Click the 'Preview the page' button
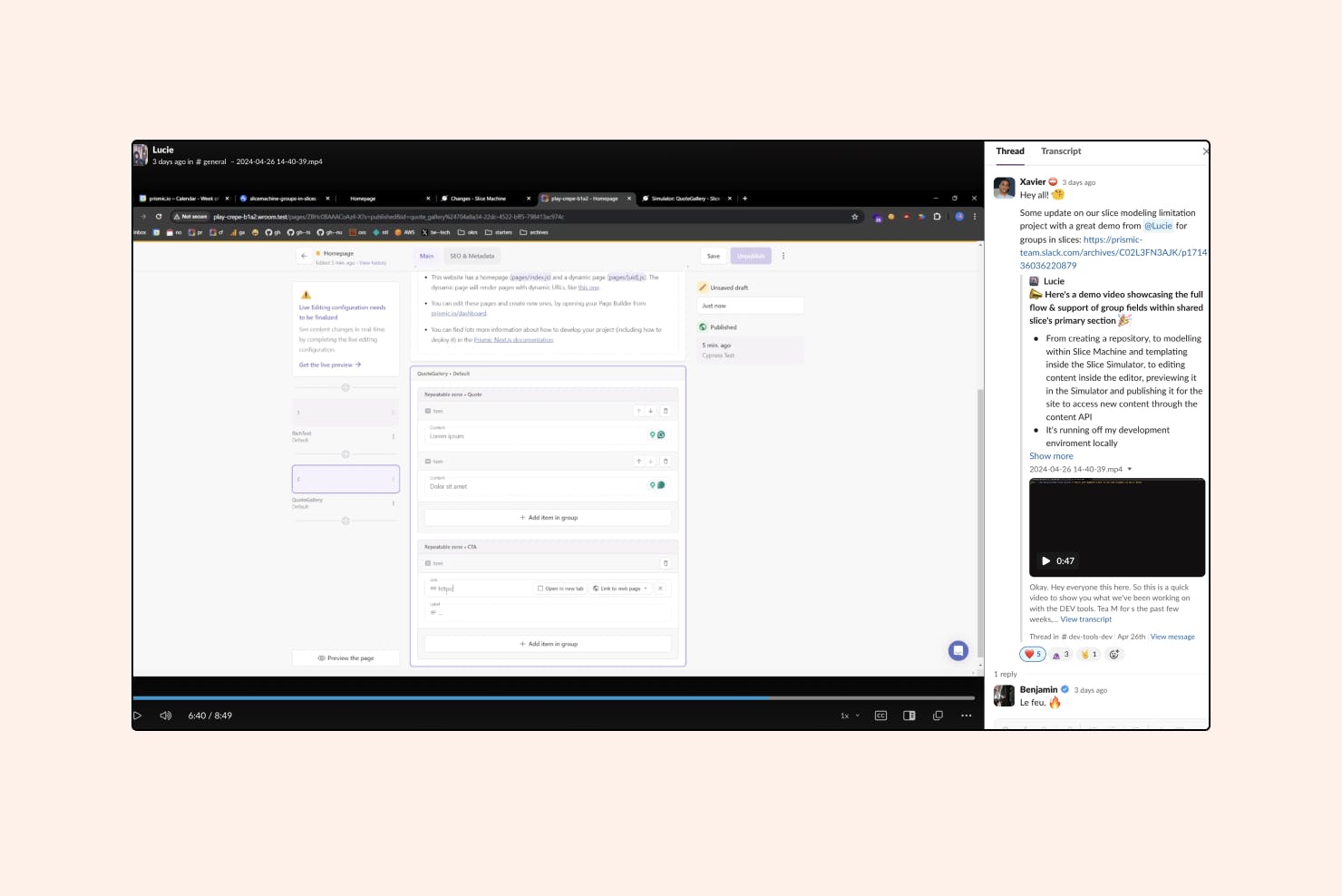1342x896 pixels. tap(345, 658)
